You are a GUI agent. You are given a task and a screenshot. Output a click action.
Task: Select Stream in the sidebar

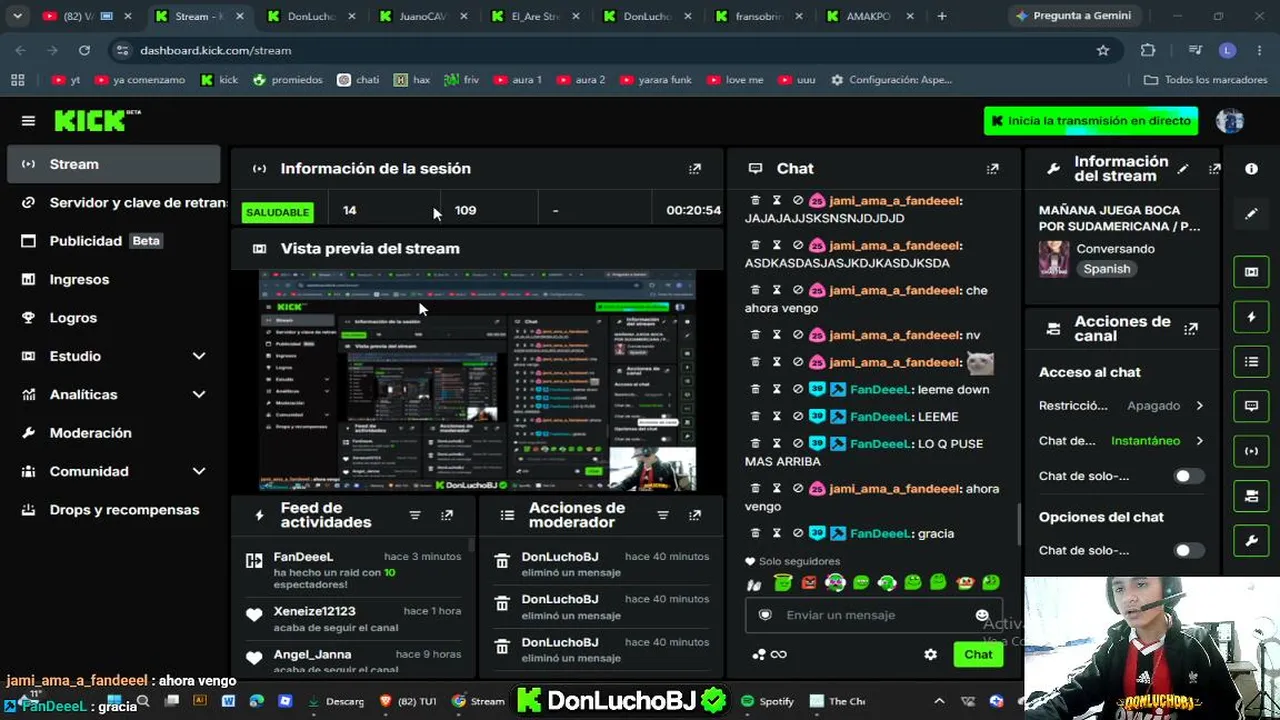(x=114, y=164)
